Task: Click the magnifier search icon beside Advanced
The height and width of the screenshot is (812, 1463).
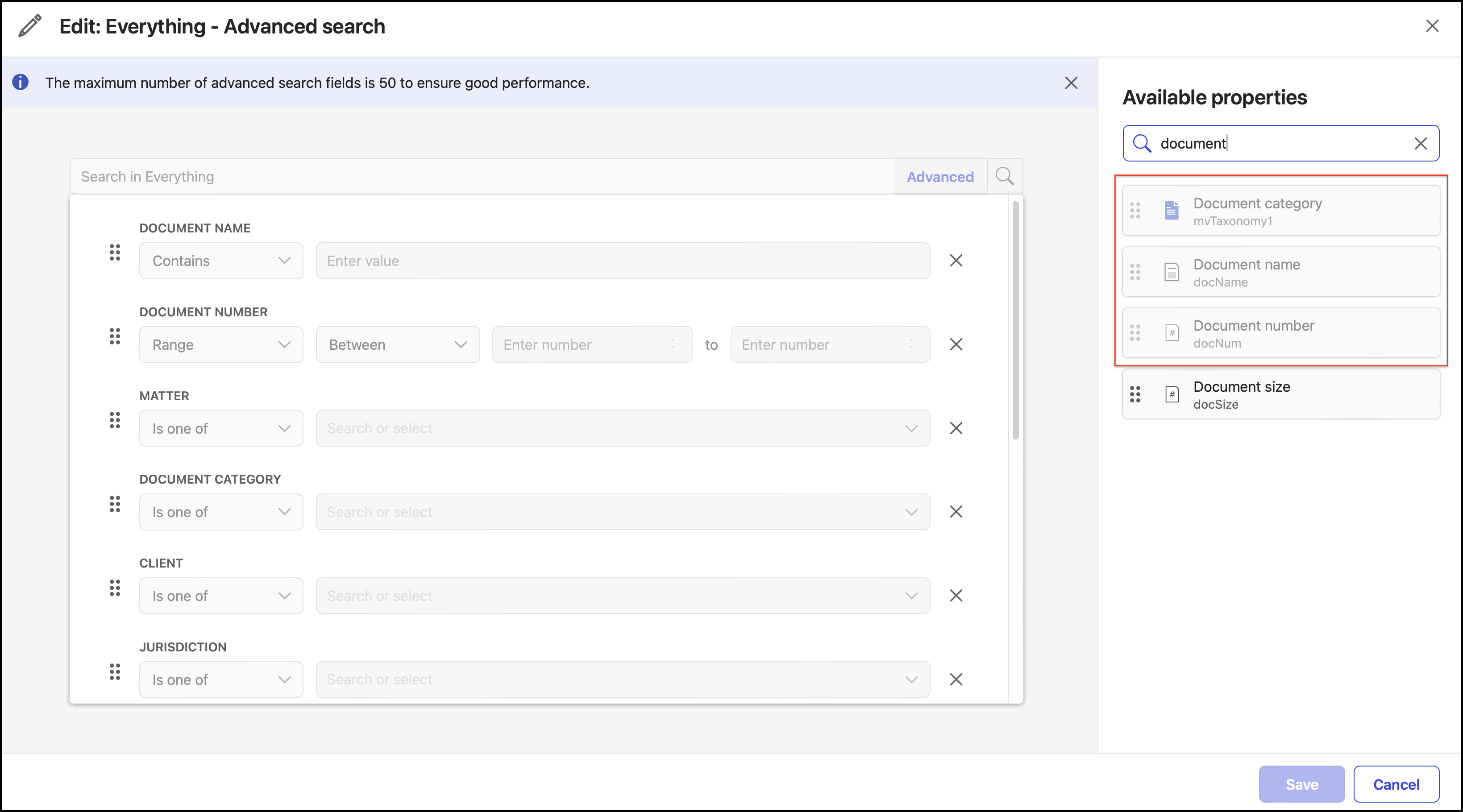Action: [x=1004, y=177]
